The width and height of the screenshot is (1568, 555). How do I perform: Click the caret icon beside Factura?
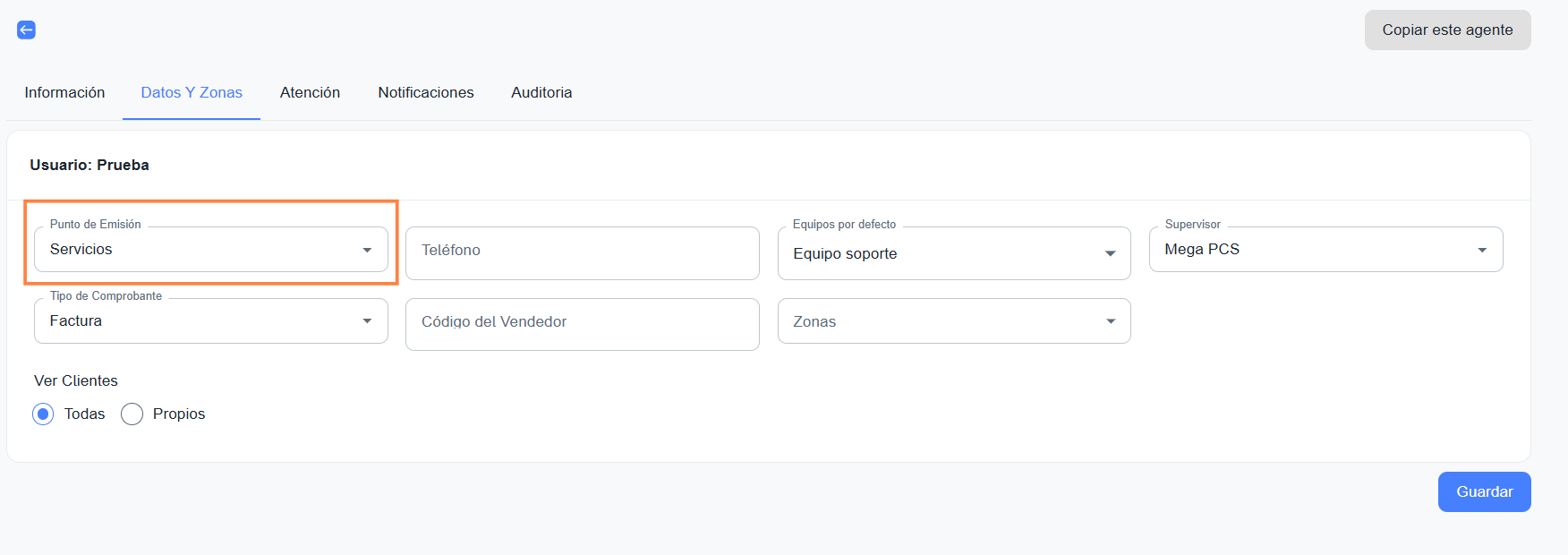tap(367, 321)
